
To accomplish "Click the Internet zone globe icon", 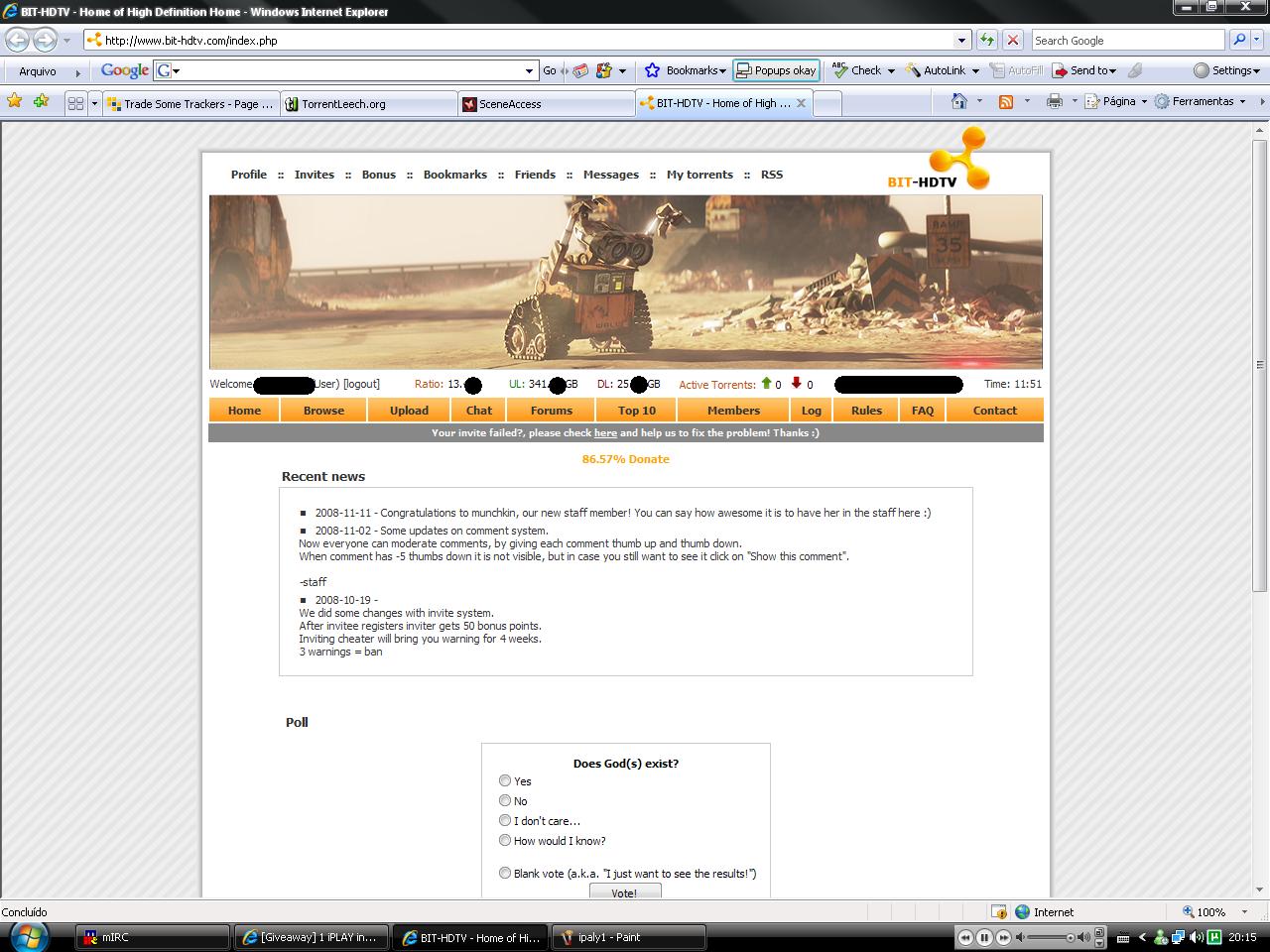I will [1023, 912].
